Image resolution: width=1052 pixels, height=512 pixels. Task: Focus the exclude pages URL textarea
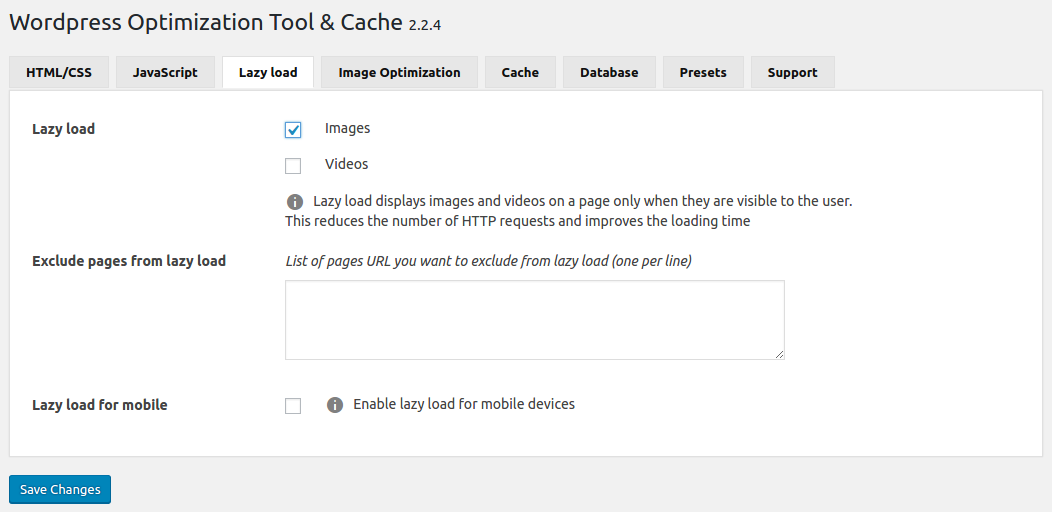pos(535,320)
